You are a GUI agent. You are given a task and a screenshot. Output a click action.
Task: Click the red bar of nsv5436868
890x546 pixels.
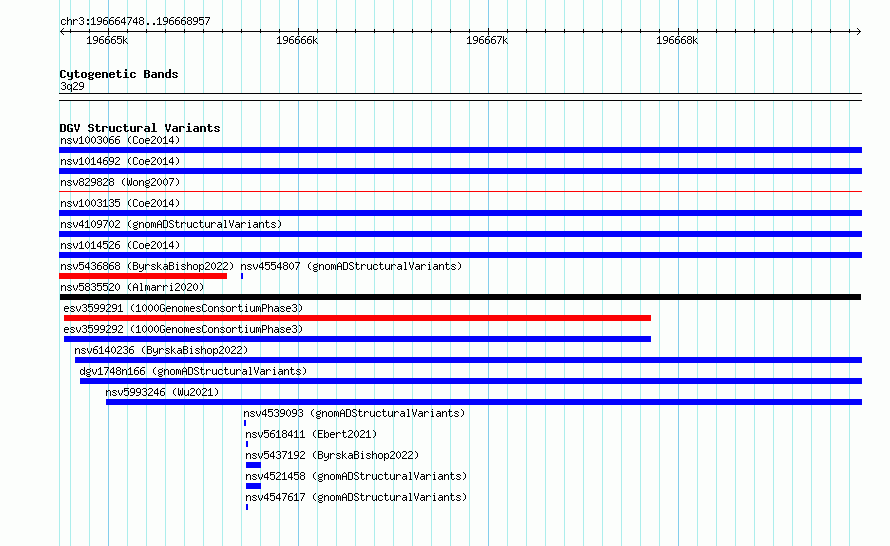point(143,276)
